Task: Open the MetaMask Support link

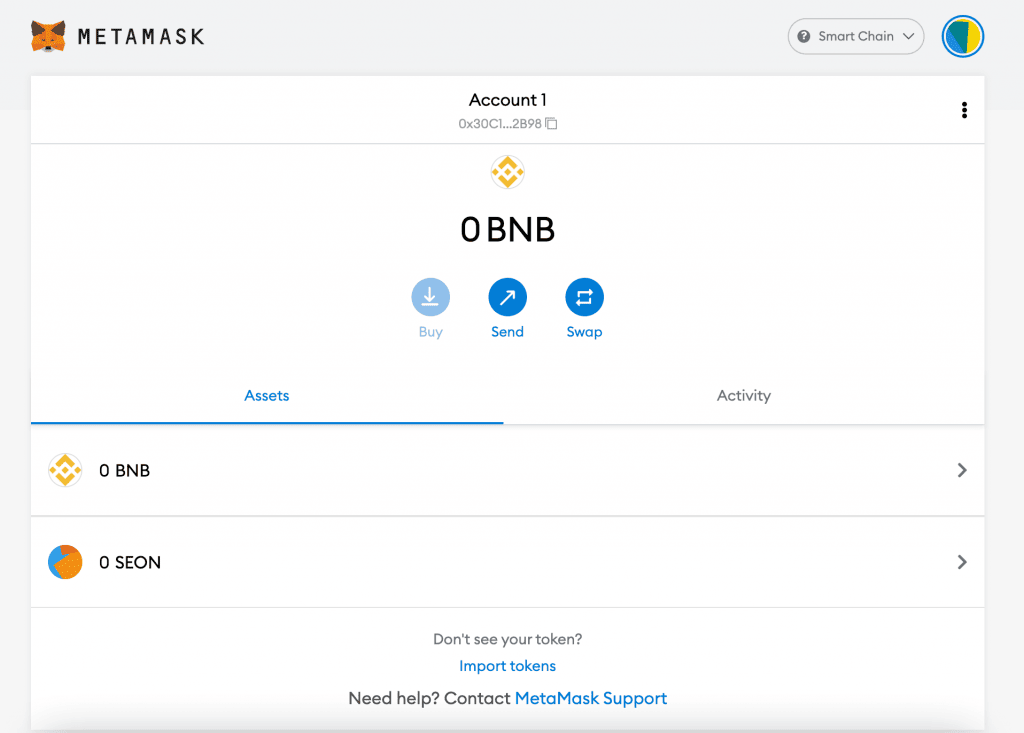Action: click(x=591, y=698)
